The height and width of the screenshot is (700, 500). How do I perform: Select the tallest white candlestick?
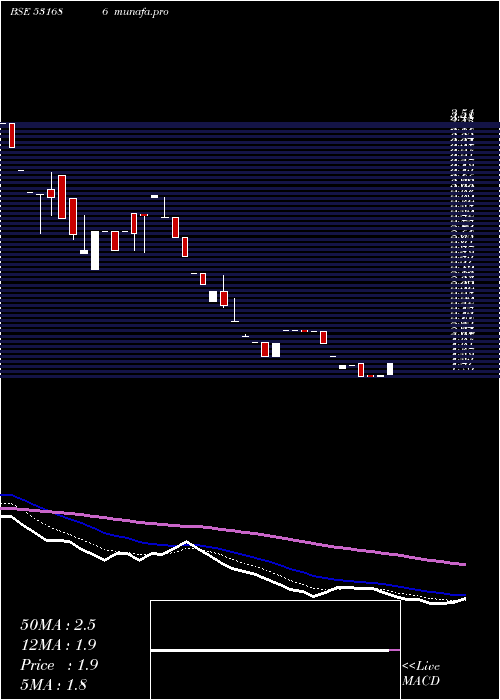[x=95, y=250]
